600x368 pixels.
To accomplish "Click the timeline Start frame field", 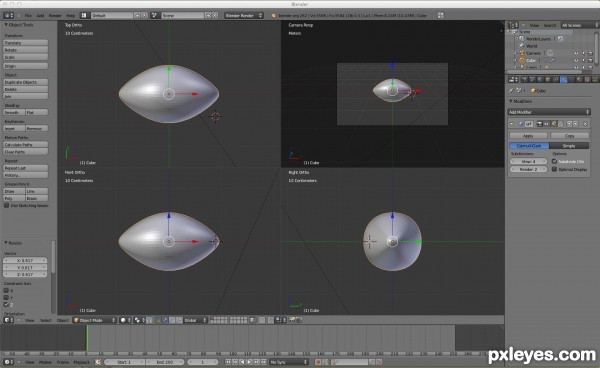I will point(125,362).
